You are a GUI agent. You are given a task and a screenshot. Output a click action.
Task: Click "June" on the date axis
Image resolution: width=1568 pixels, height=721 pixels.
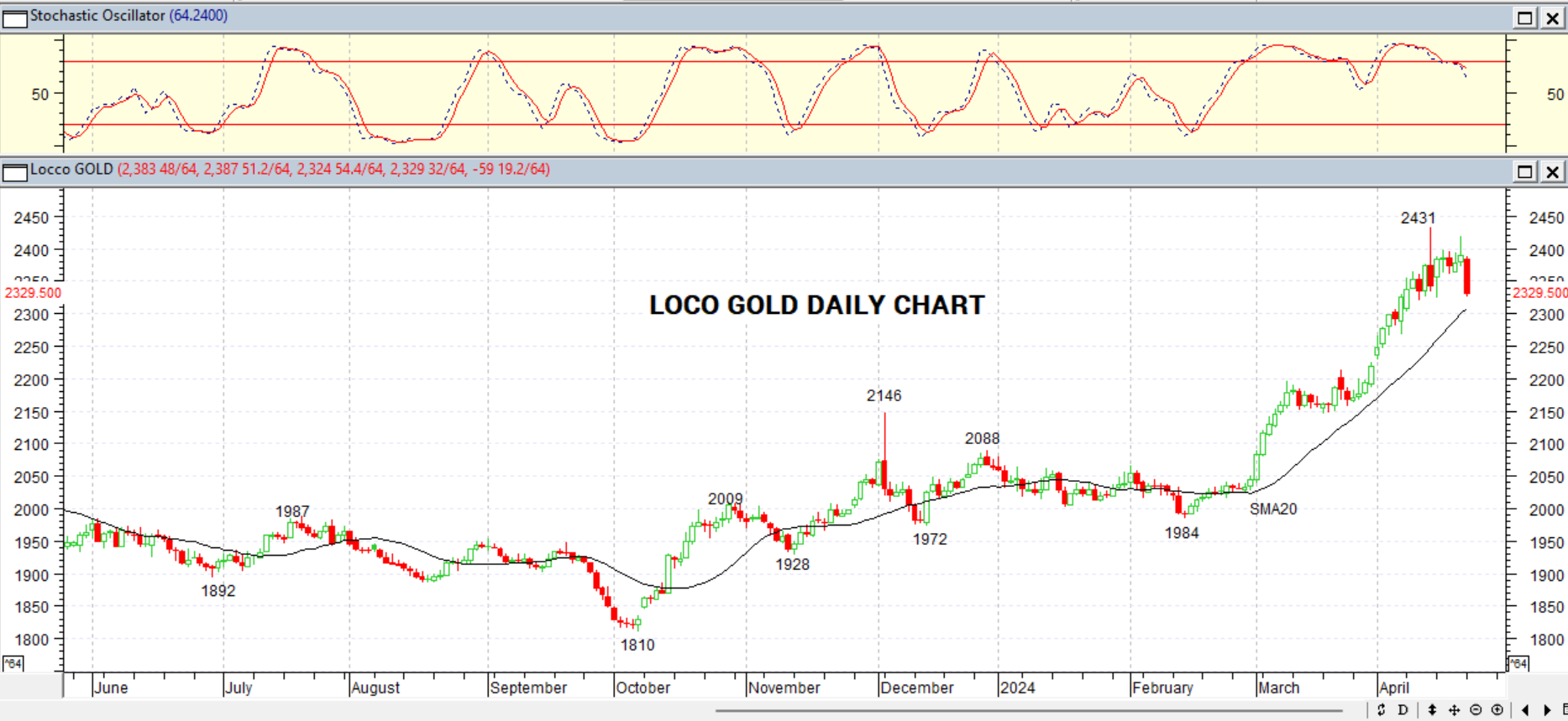pos(112,688)
